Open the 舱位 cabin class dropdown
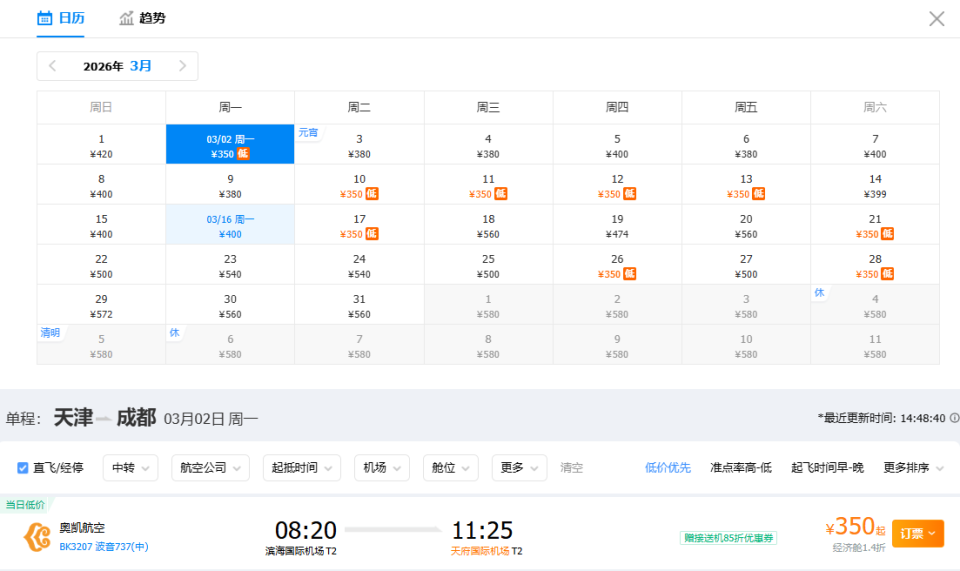The height and width of the screenshot is (571, 960). pos(451,468)
